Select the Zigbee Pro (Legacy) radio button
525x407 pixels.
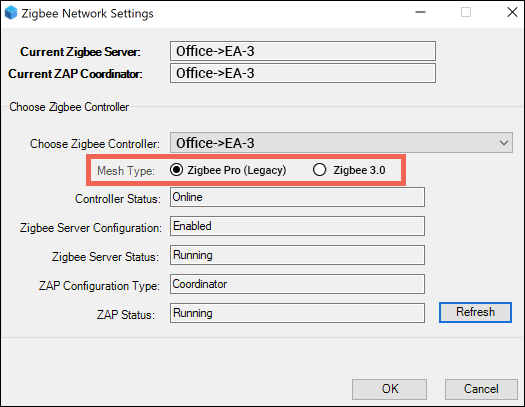tap(176, 170)
